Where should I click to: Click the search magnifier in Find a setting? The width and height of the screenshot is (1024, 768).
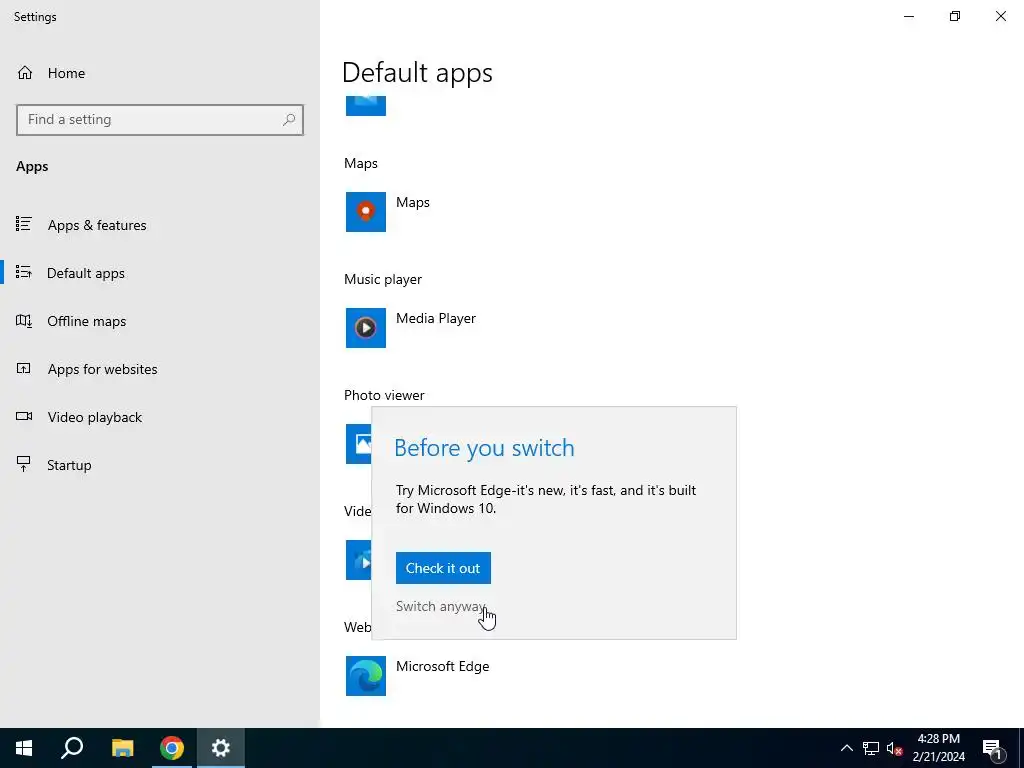[289, 120]
